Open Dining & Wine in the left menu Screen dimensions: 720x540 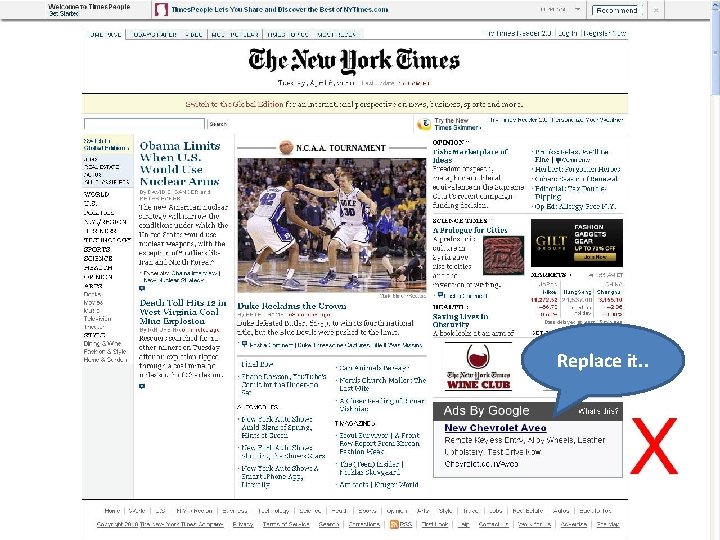pyautogui.click(x=102, y=343)
